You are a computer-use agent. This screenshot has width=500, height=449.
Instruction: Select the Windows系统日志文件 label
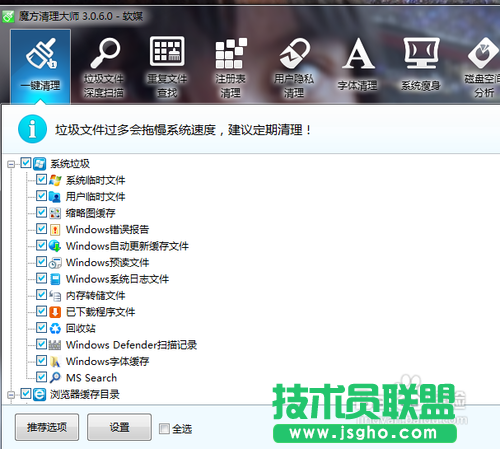point(117,279)
